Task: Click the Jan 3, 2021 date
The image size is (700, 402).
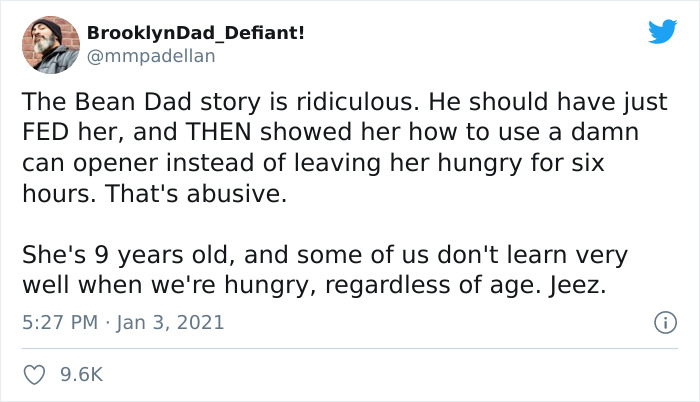Action: [x=170, y=322]
